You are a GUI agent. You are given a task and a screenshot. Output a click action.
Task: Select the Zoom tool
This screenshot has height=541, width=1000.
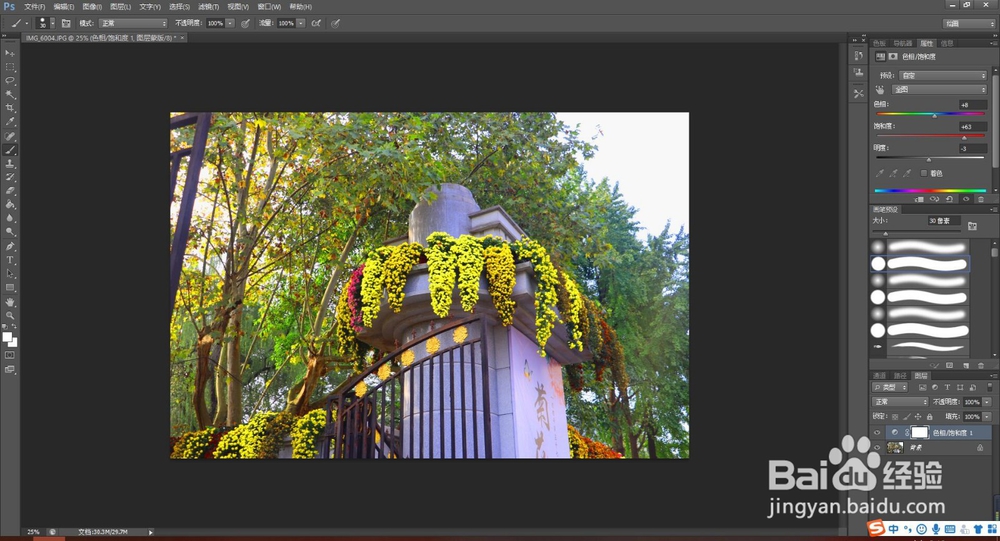point(10,315)
